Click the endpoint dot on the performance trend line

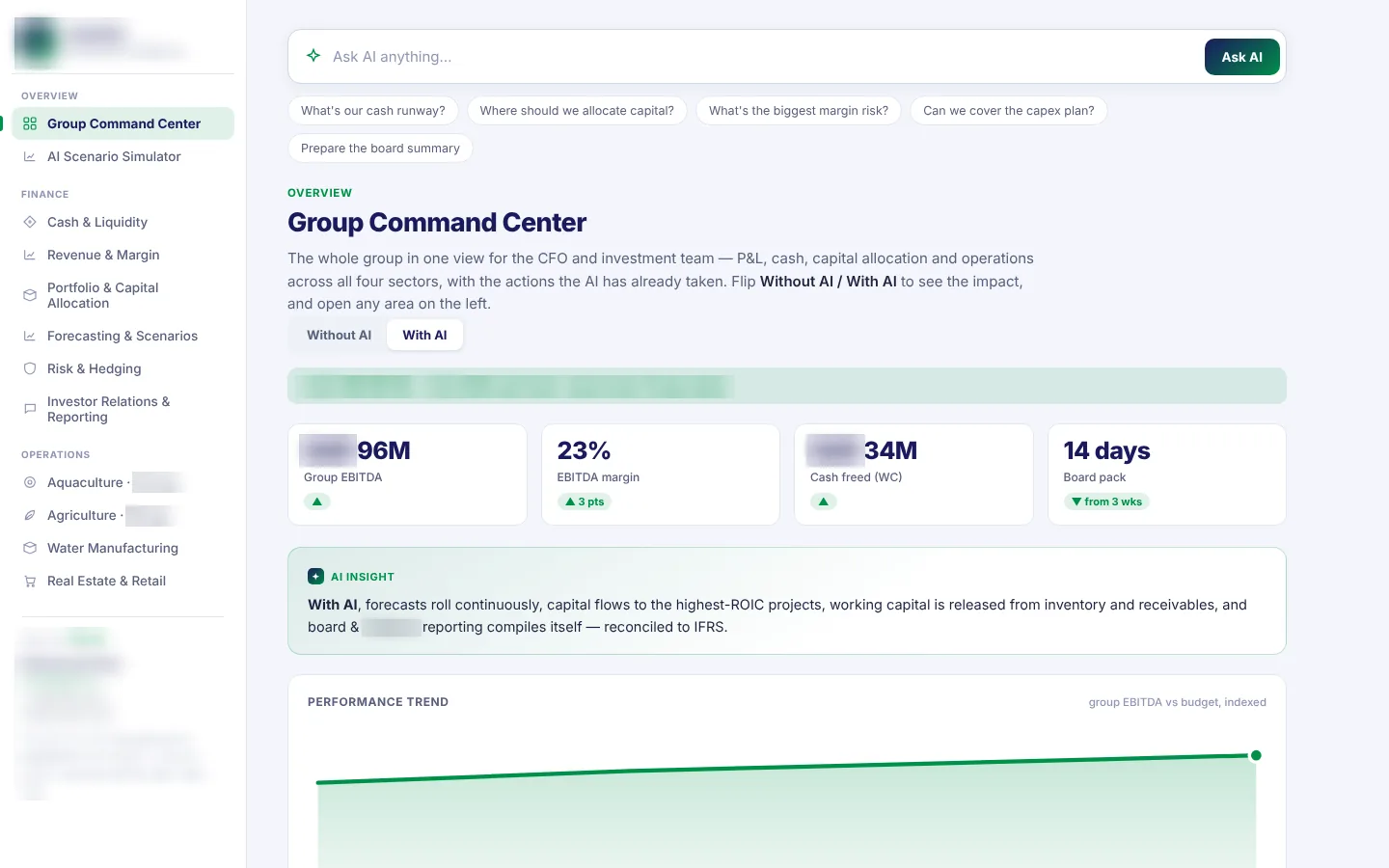1256,755
